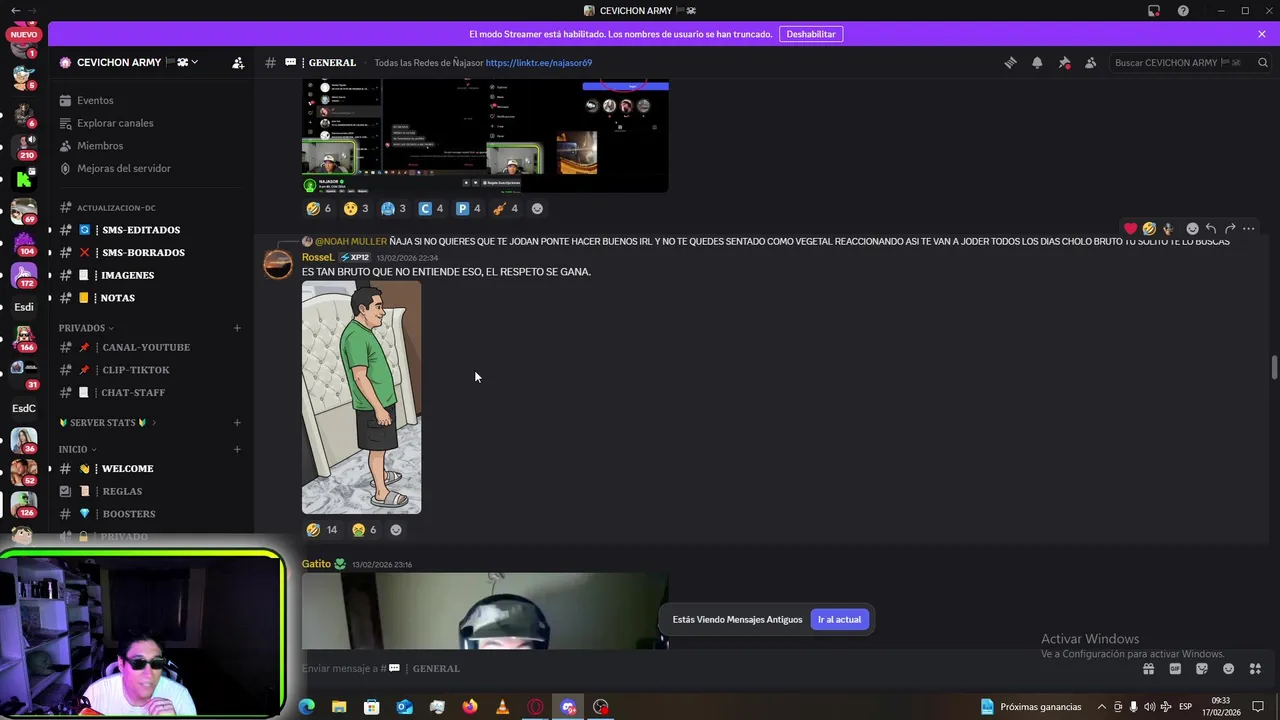Expand the SERVER STATS category
1280x720 pixels.
tap(108, 423)
